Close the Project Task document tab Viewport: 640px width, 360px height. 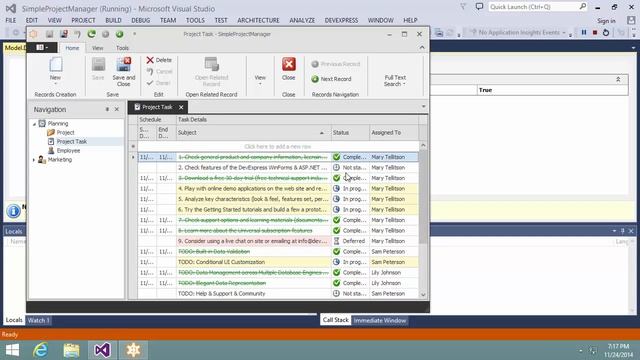click(x=181, y=107)
